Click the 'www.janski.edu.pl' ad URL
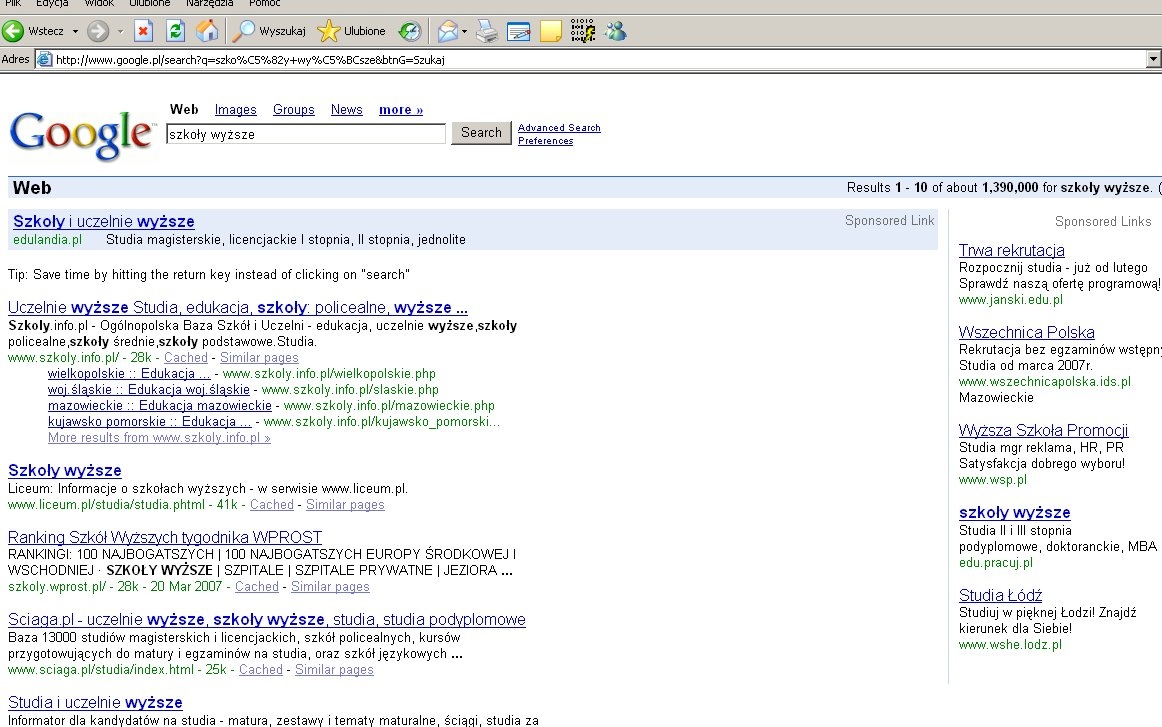 coord(1011,300)
